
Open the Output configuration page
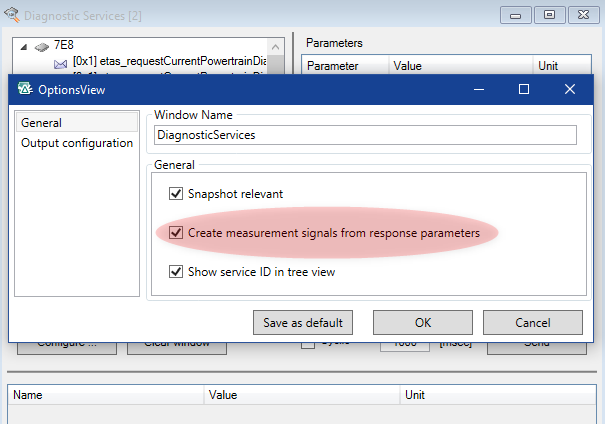(x=77, y=143)
